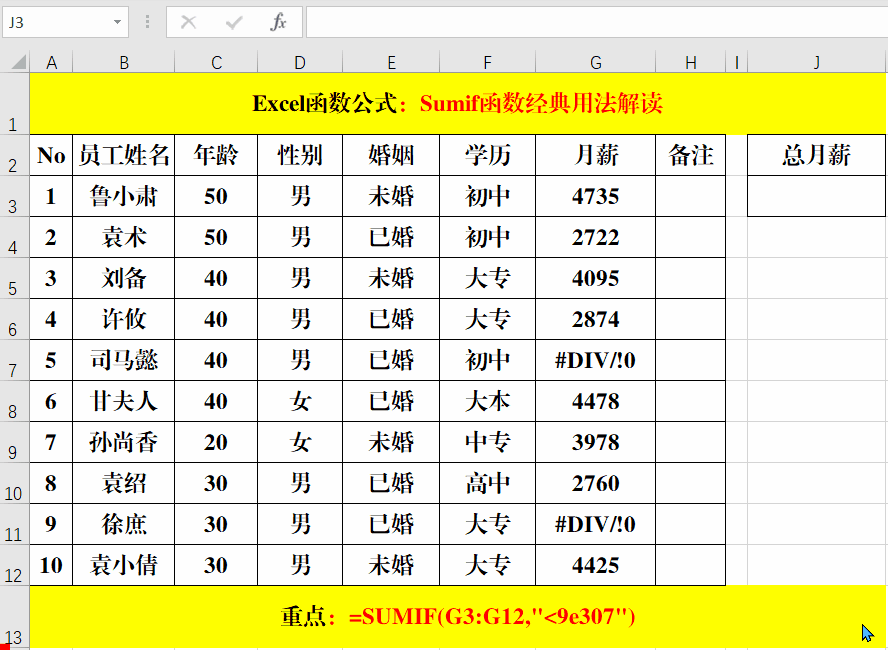Click the gender cell '女' for 甘夫人
Screen dimensions: 888x650
pos(300,401)
